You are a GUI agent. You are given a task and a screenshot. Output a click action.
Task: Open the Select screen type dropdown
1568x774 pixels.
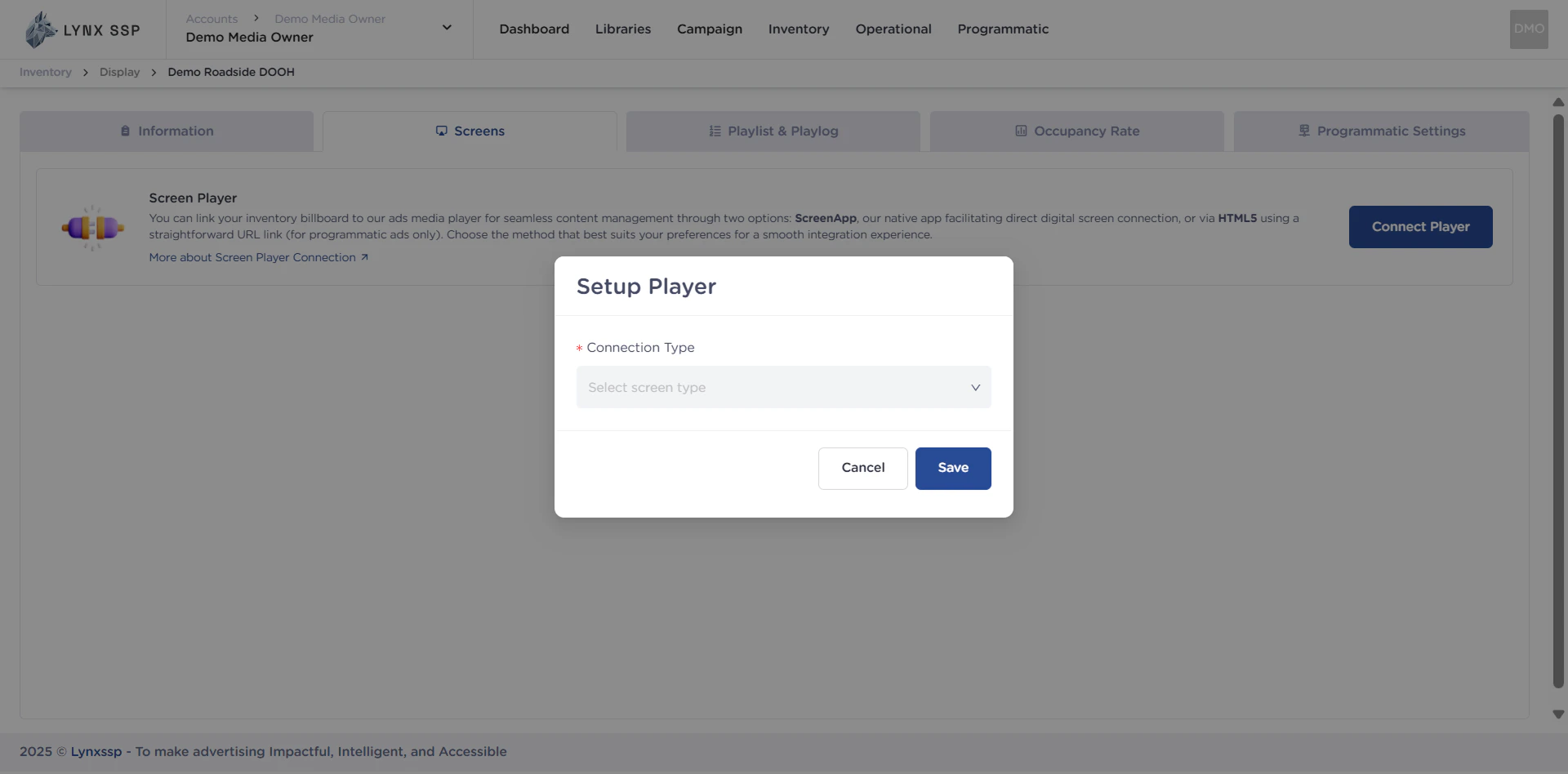click(x=783, y=387)
